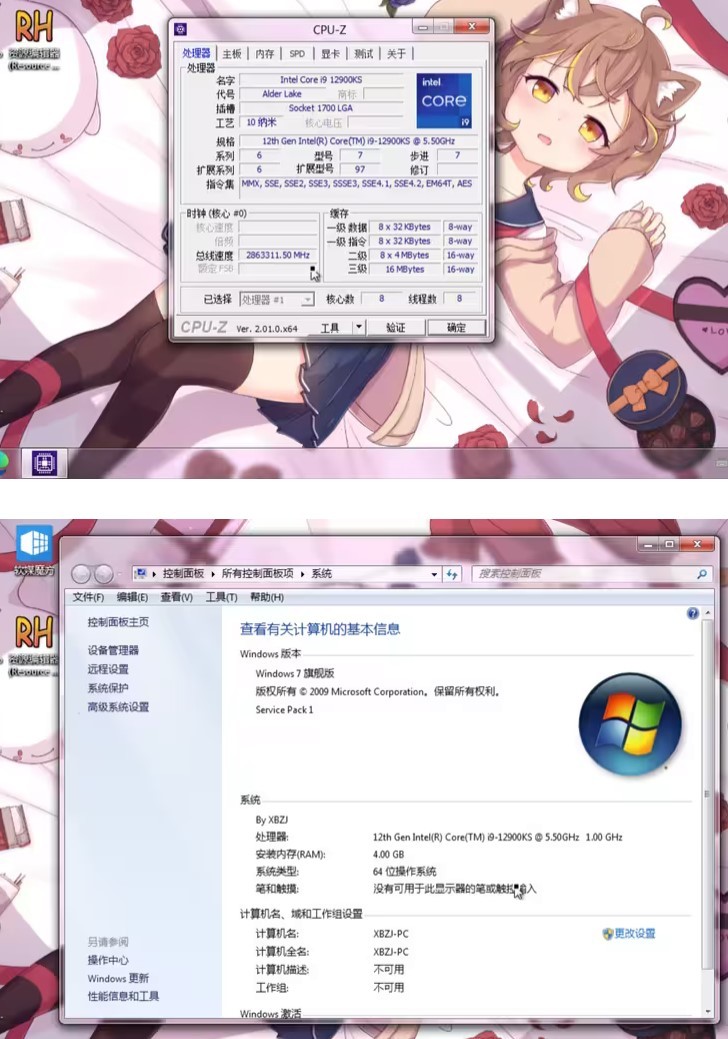Open the 文件(F) menu

[x=88, y=597]
